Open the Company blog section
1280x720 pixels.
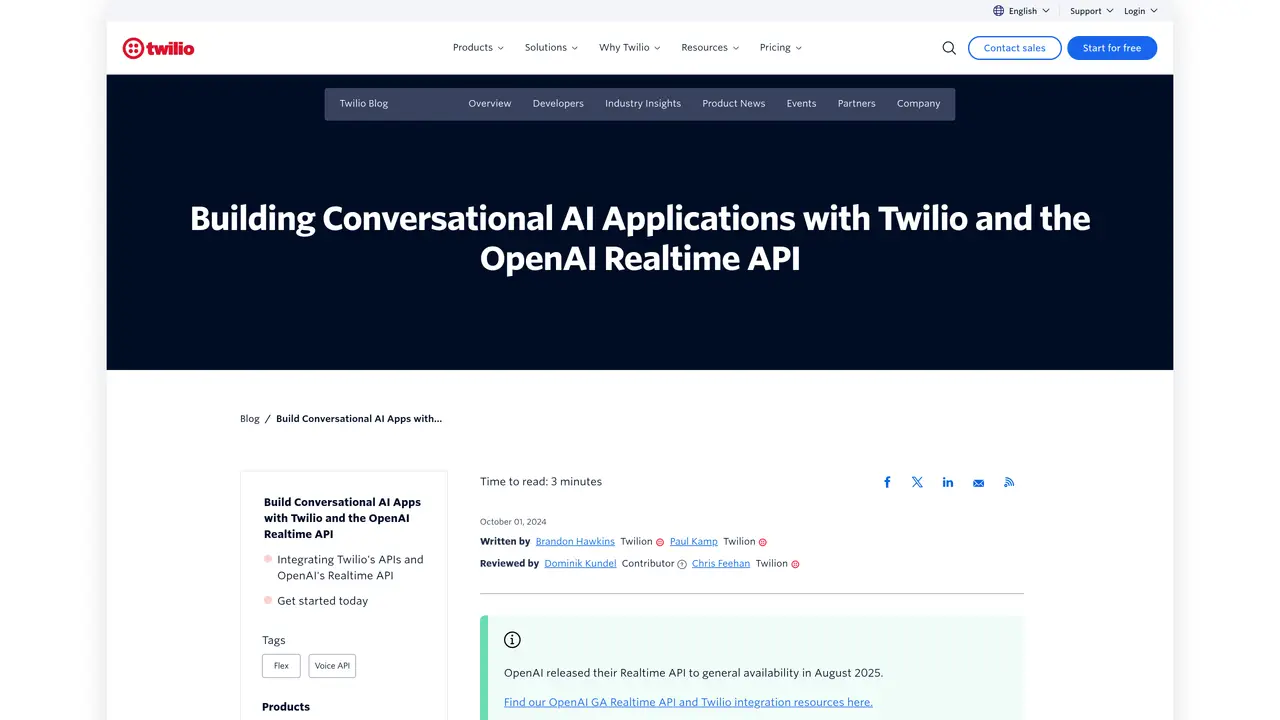click(918, 104)
